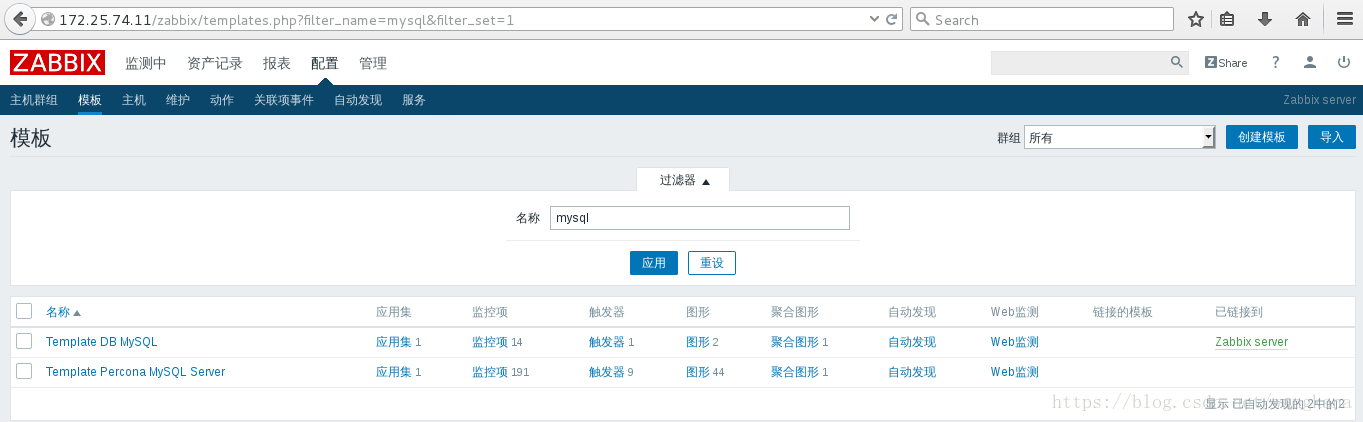Collapse the 过滤器 filter panel

point(683,180)
